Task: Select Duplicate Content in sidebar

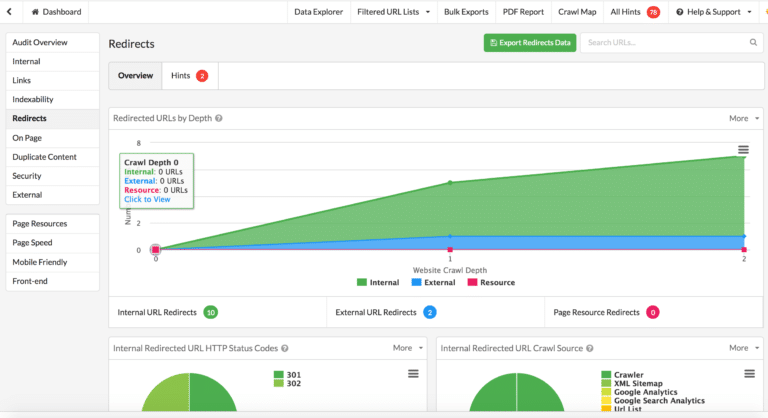Action: [x=52, y=157]
